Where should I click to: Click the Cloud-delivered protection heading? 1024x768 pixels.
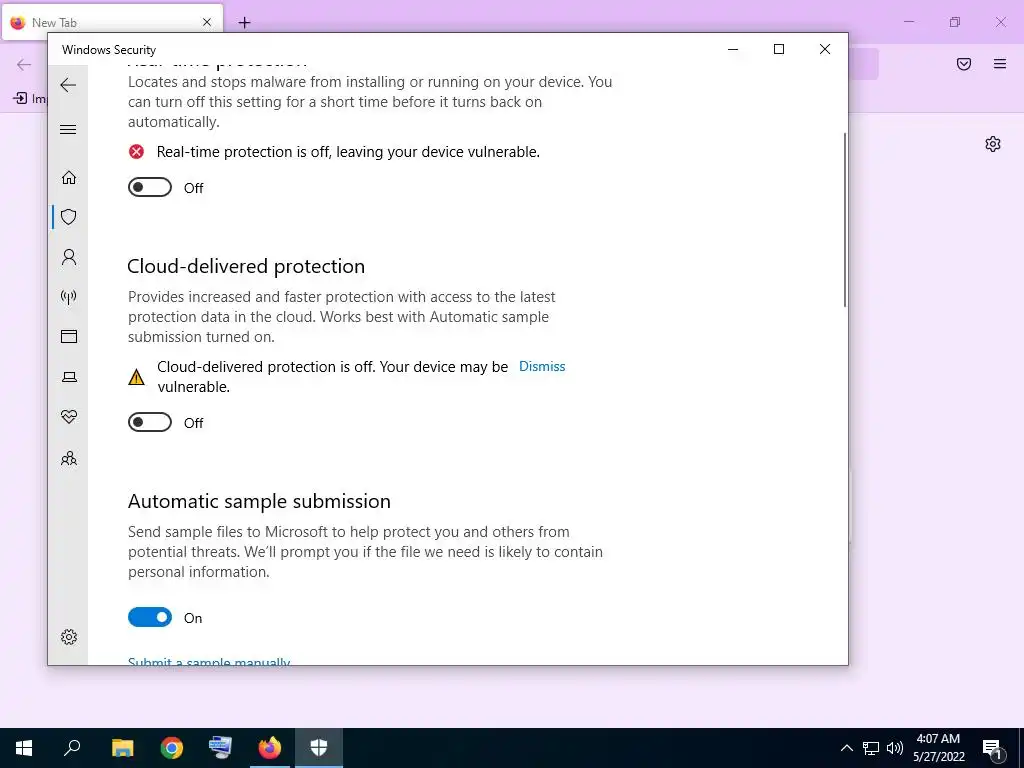(x=246, y=266)
